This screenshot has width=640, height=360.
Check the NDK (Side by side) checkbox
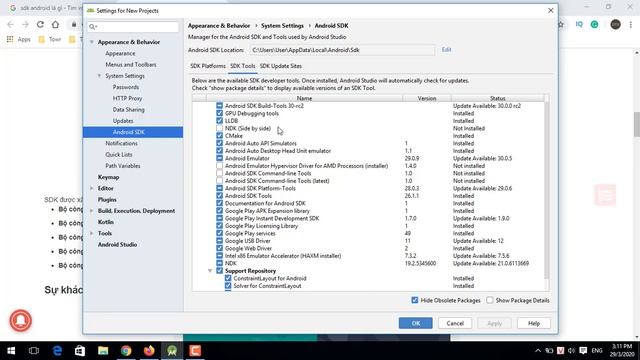point(220,128)
